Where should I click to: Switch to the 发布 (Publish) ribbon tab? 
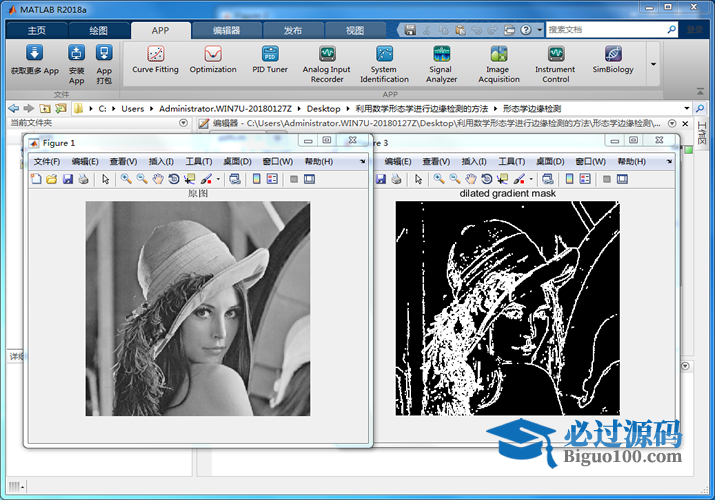(293, 31)
